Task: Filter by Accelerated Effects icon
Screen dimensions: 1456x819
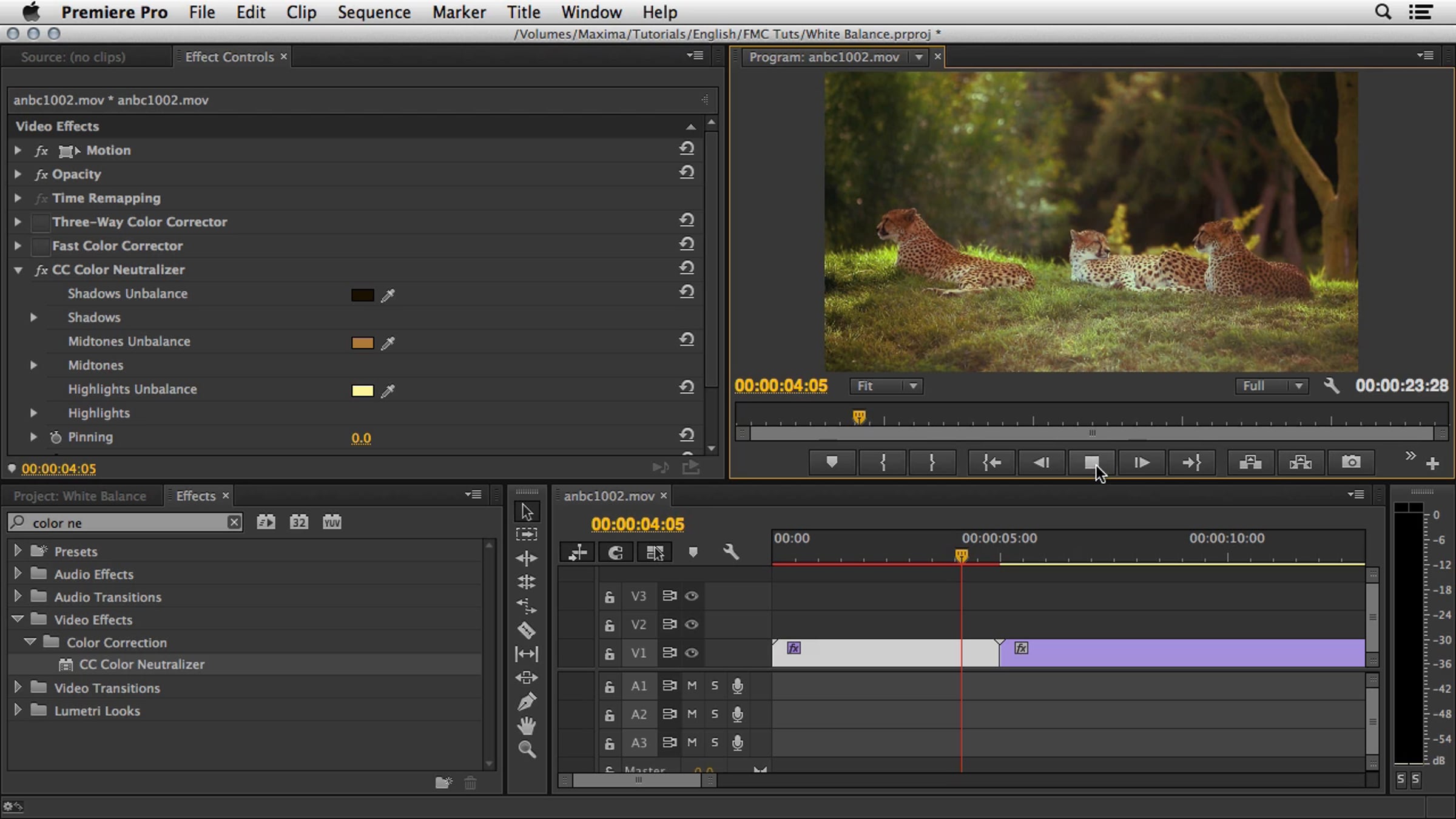Action: [x=266, y=522]
